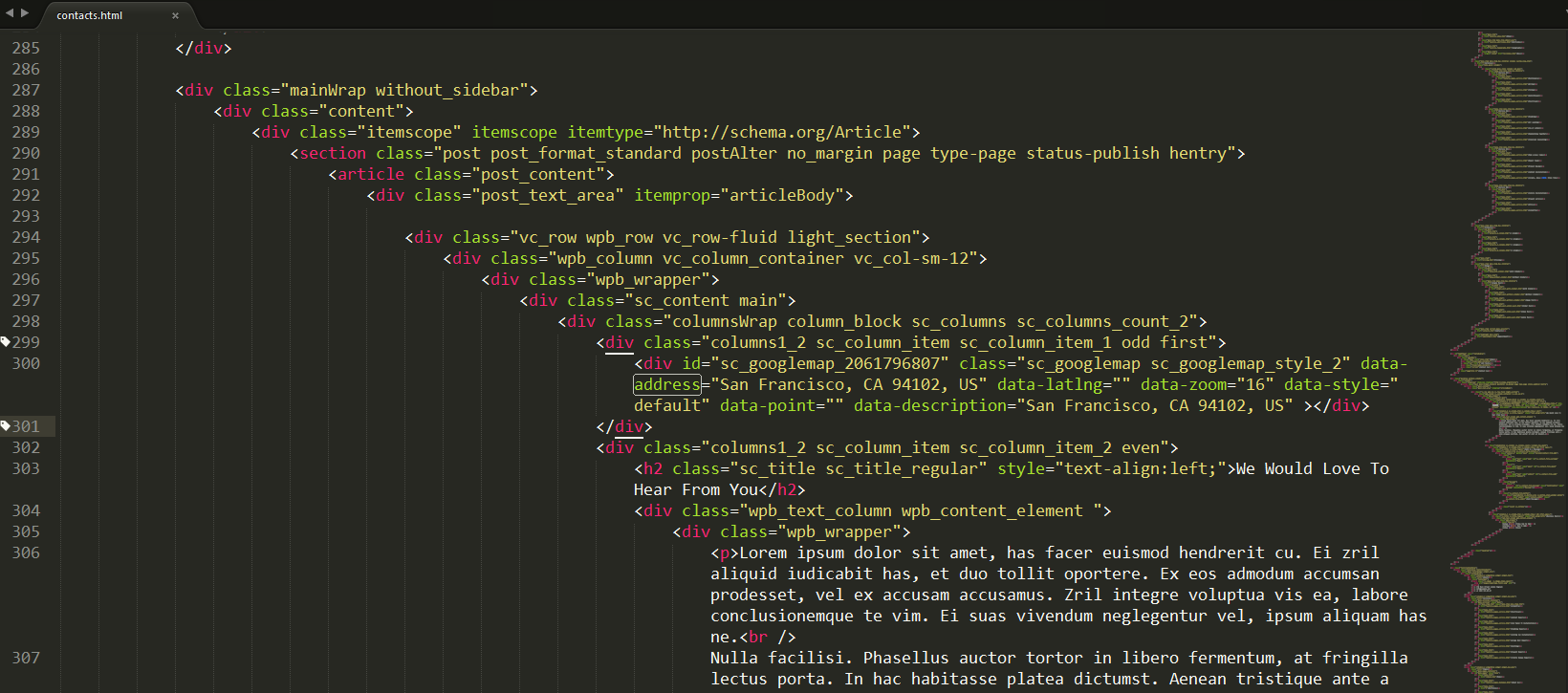This screenshot has height=693, width=1568.
Task: Click line number 306 in the gutter
Action: tap(26, 552)
